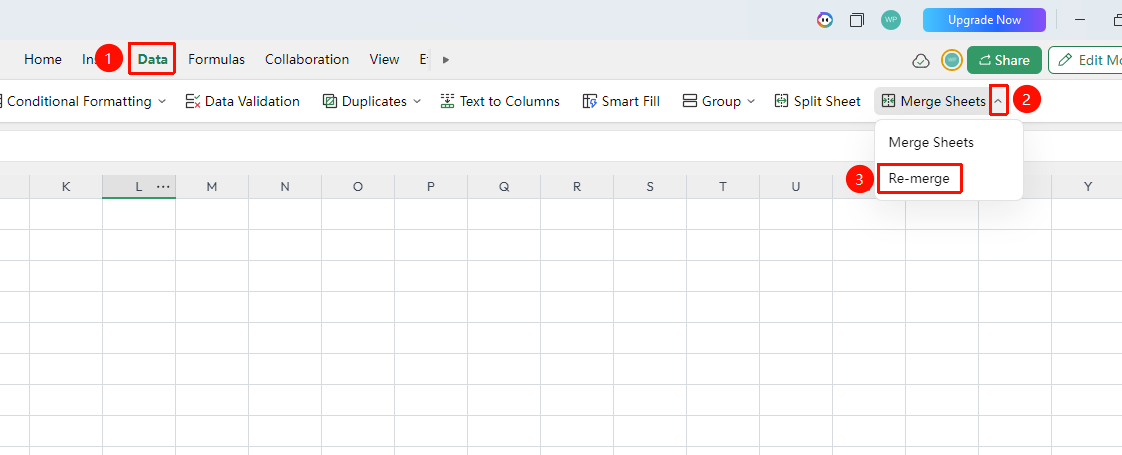
Task: Select column U header
Action: 796,187
